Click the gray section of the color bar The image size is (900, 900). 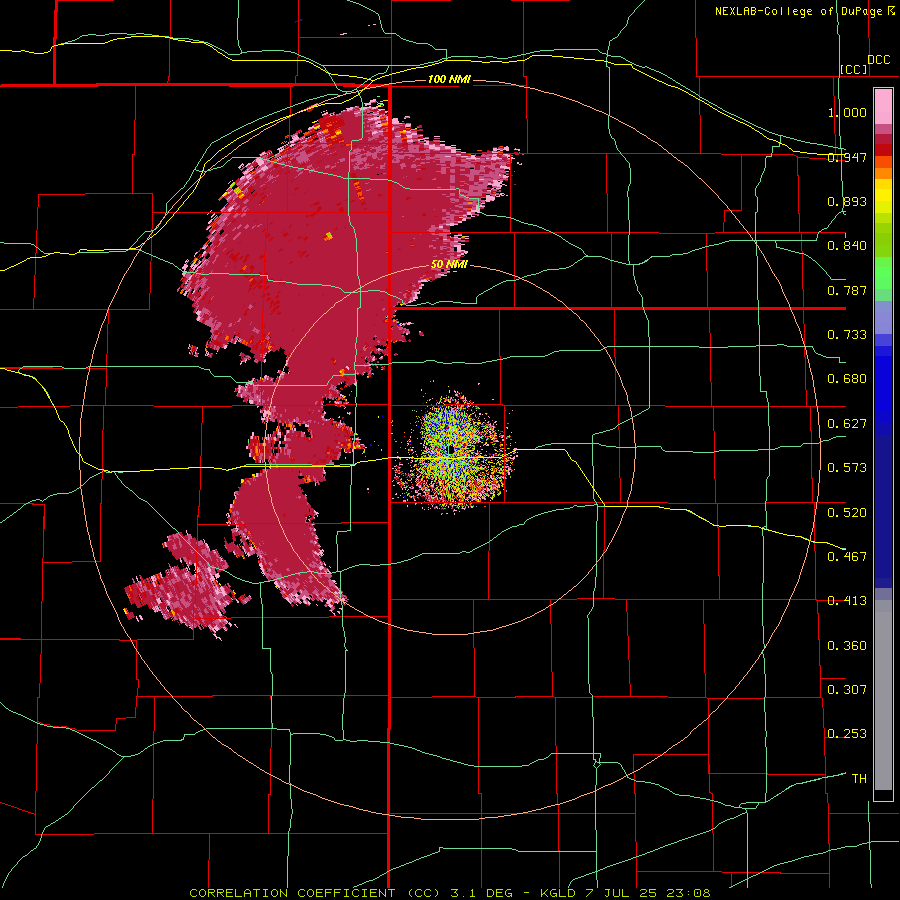883,695
